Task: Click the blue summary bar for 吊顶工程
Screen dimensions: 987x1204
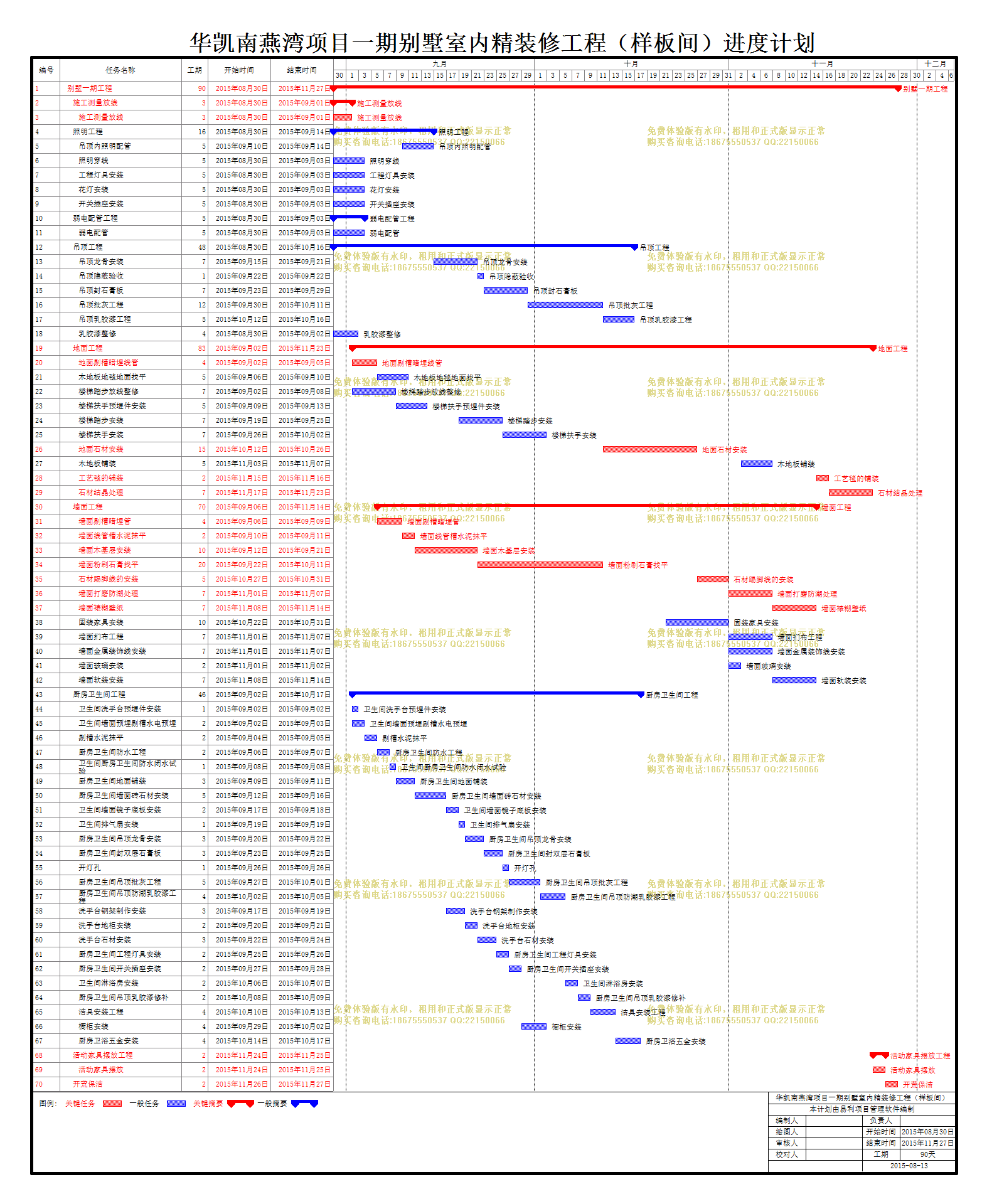Action: coord(484,247)
